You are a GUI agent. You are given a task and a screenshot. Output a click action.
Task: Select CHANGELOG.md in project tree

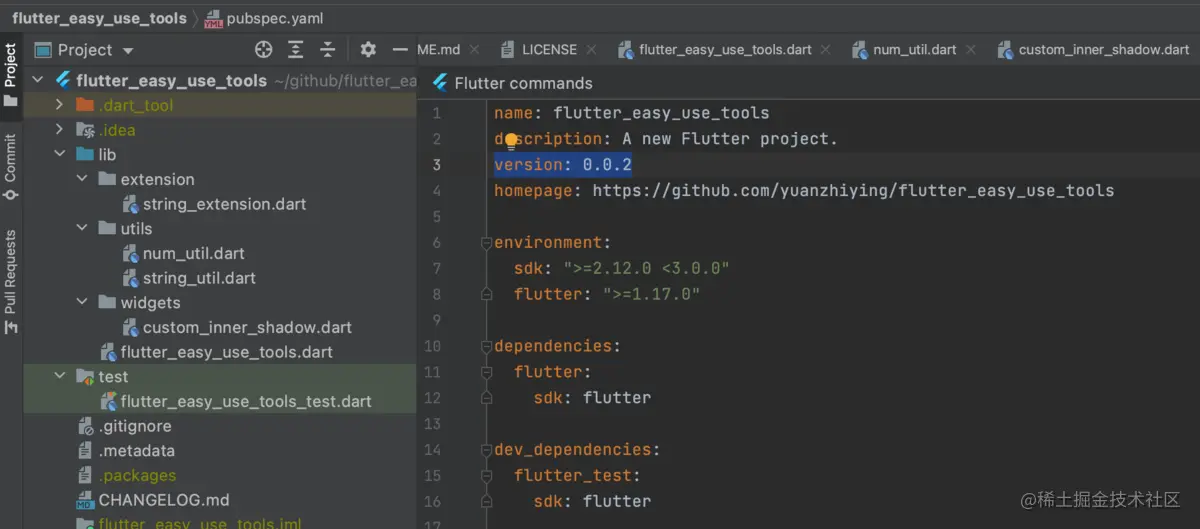coord(164,500)
